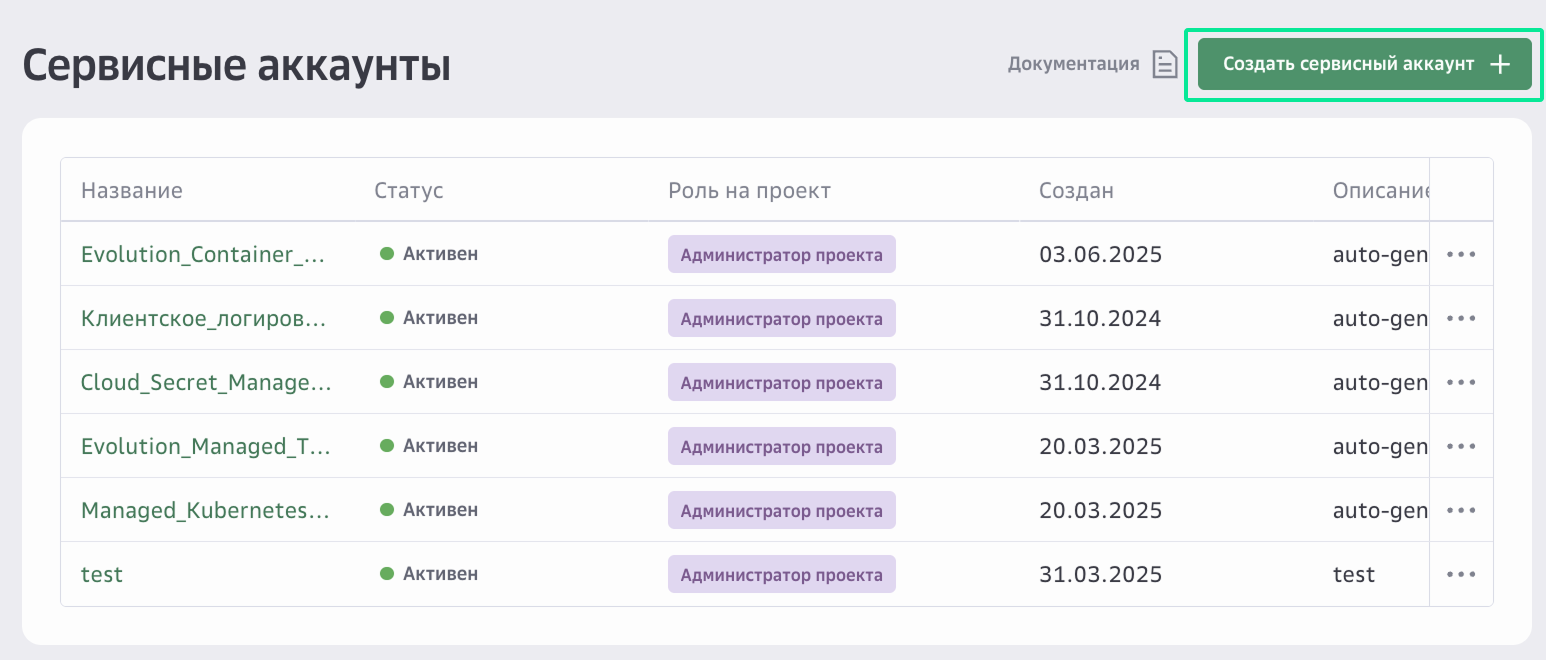Click Роль на проект column header
Image resolution: width=1546 pixels, height=660 pixels.
point(749,190)
